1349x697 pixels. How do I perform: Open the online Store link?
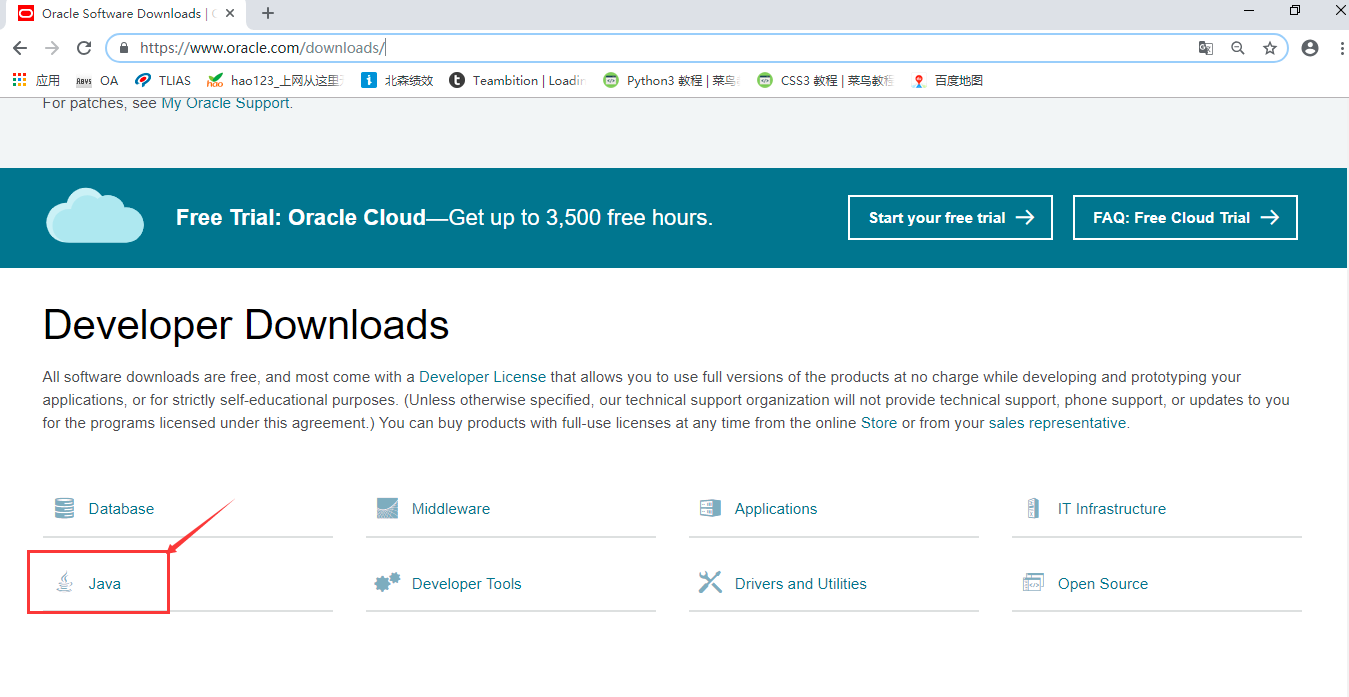pyautogui.click(x=879, y=423)
